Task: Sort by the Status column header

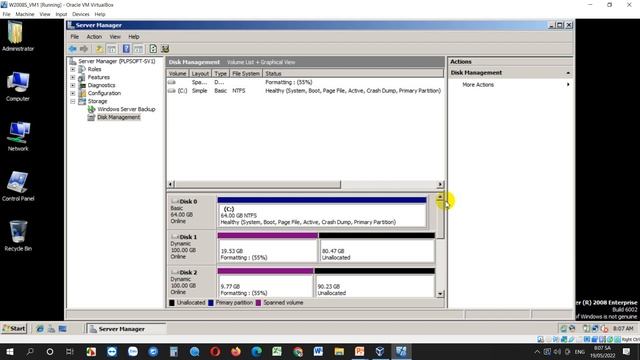Action: click(x=353, y=73)
